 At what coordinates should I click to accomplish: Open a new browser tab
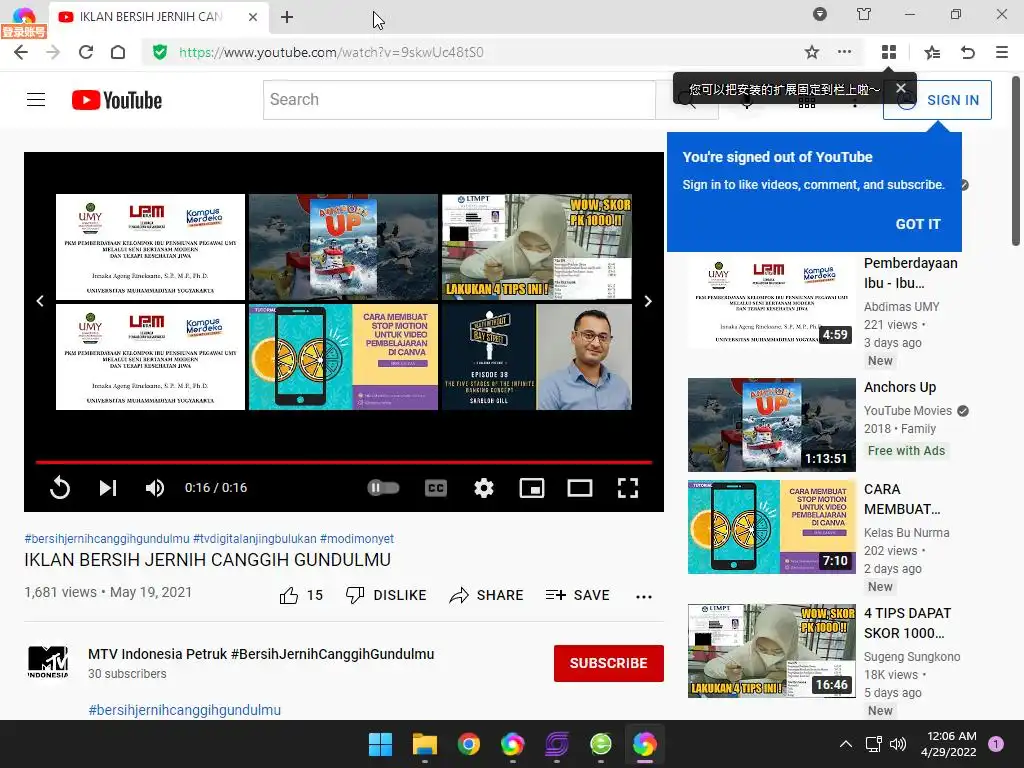click(x=287, y=17)
